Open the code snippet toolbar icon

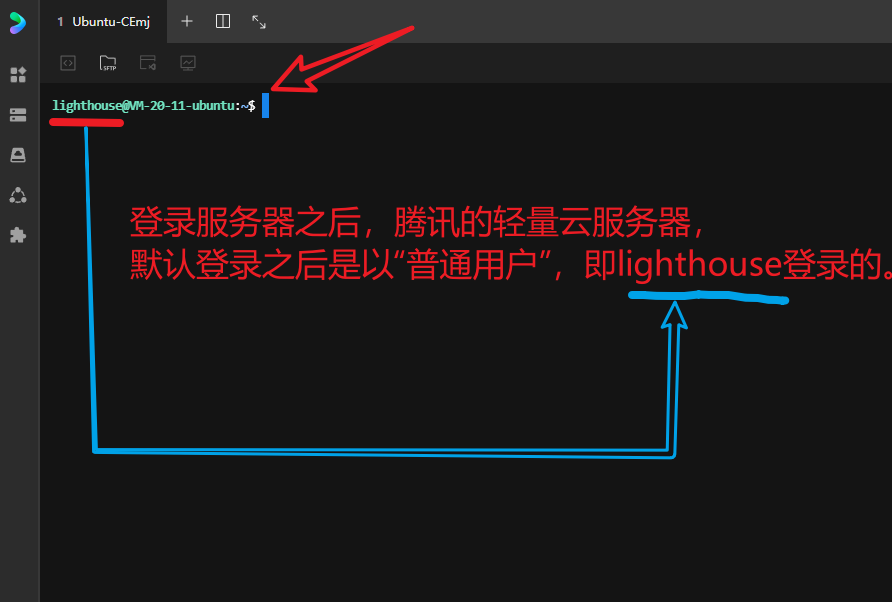pos(68,63)
